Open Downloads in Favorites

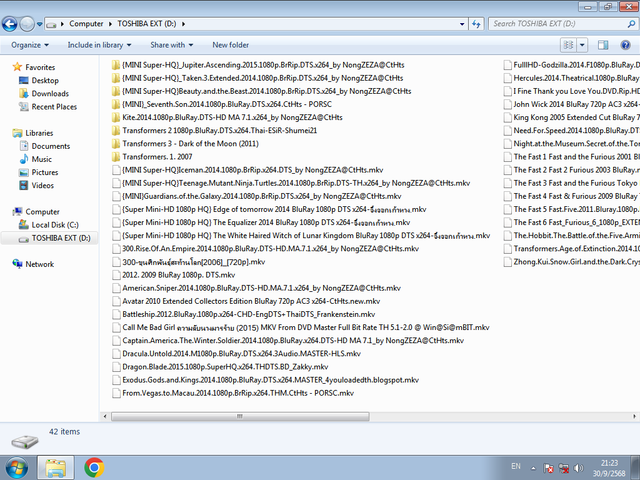(x=50, y=93)
